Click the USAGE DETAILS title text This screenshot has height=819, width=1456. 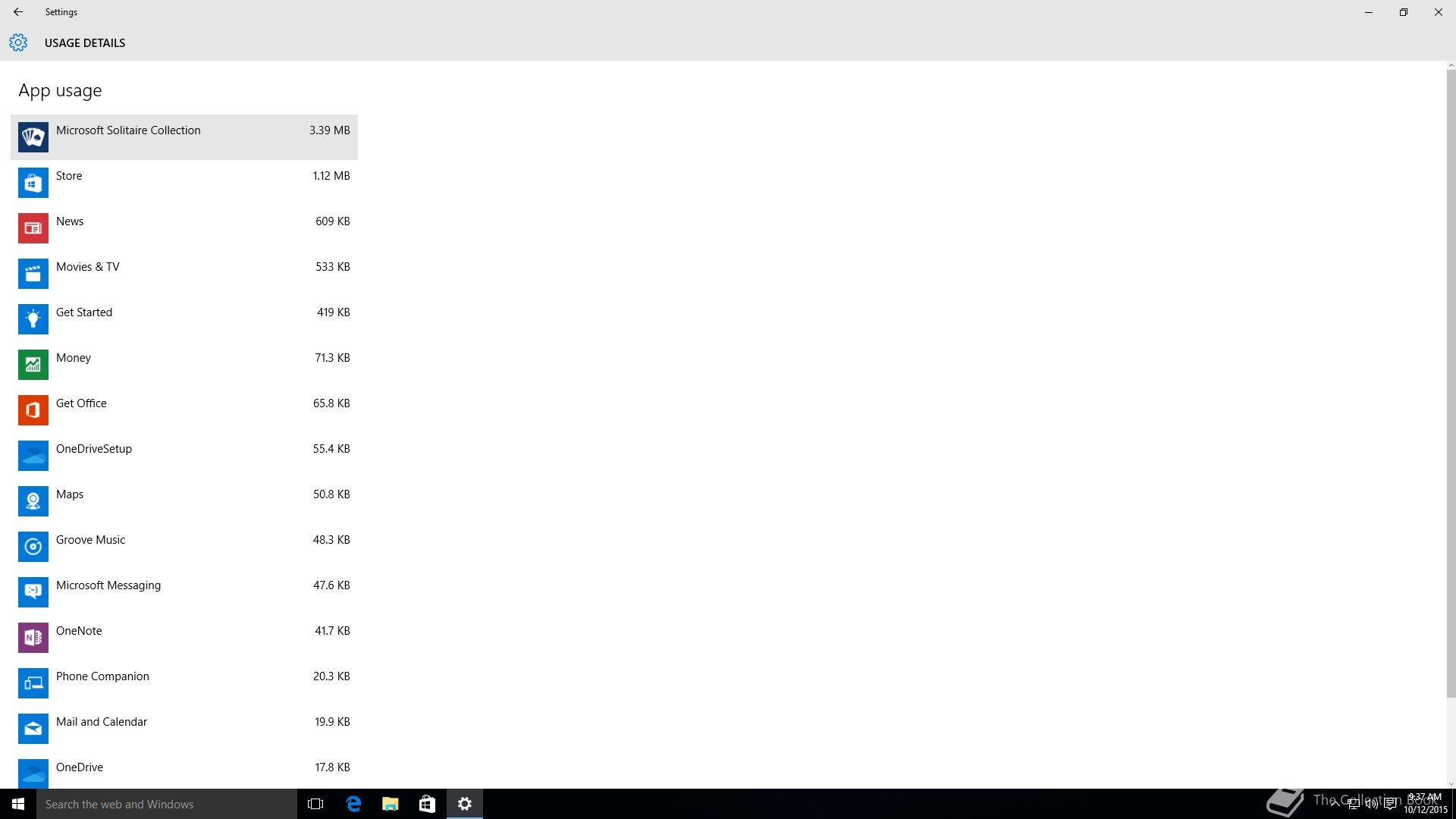[x=85, y=43]
